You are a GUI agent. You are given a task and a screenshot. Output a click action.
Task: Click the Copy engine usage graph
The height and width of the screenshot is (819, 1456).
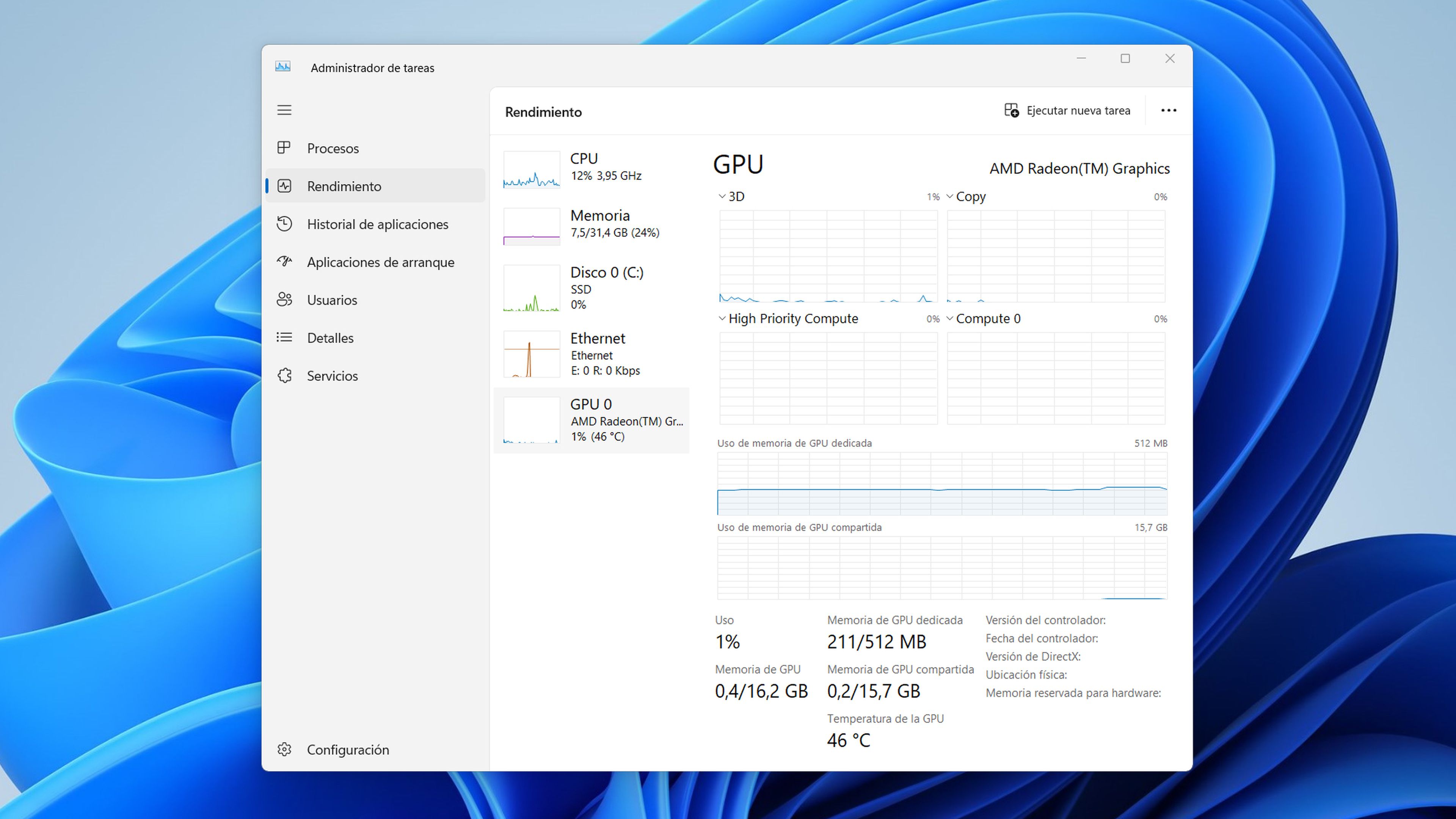coord(1056,256)
